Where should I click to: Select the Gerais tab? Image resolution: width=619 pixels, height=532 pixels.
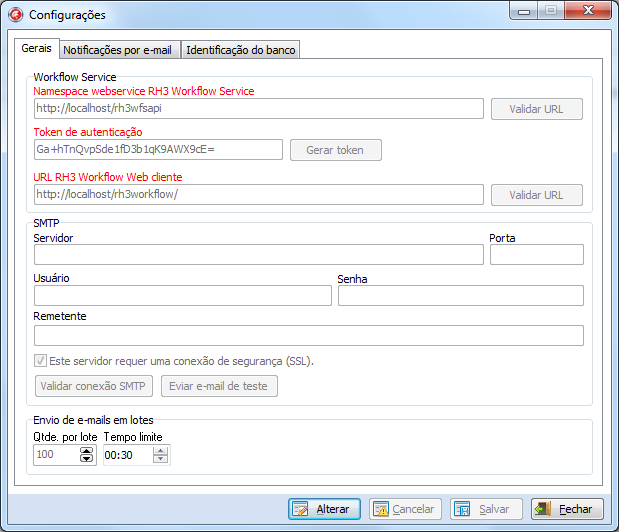37,49
